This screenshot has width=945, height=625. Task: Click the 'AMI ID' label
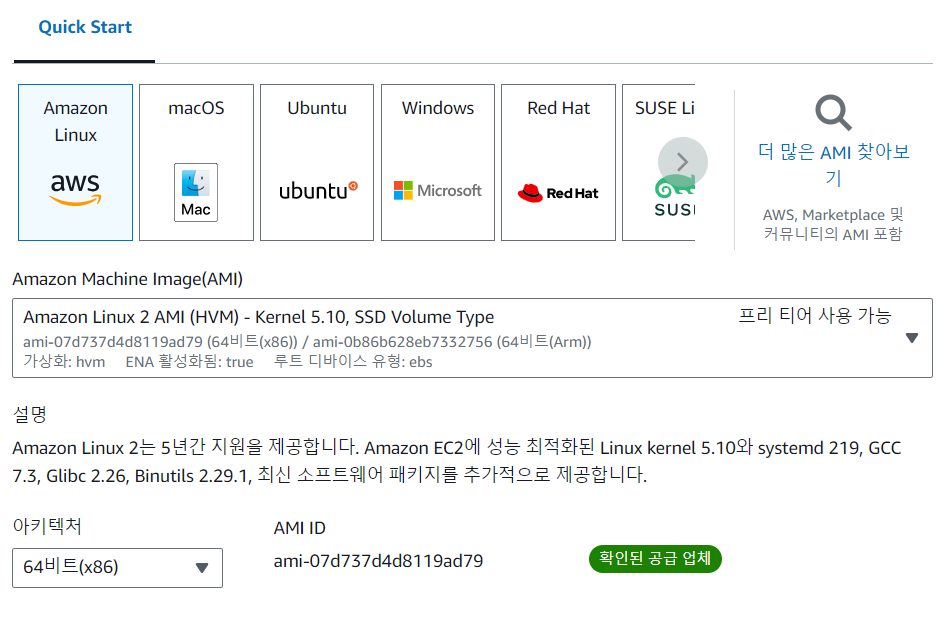click(300, 528)
